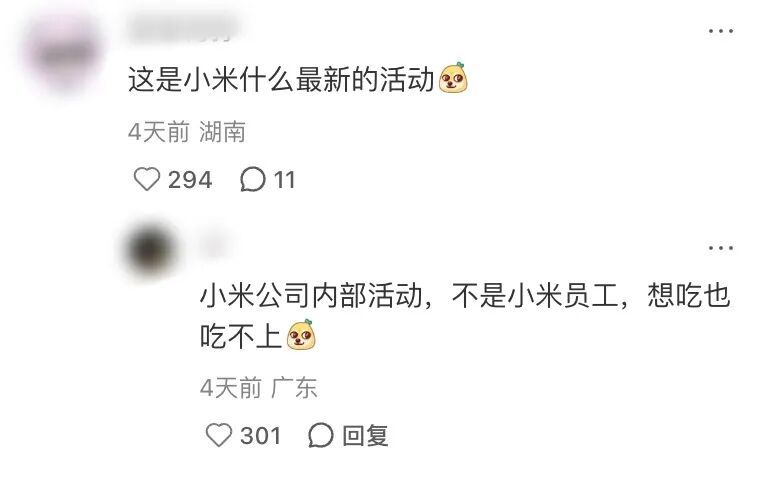Tap the 4天前 湖南 timestamp

[187, 132]
